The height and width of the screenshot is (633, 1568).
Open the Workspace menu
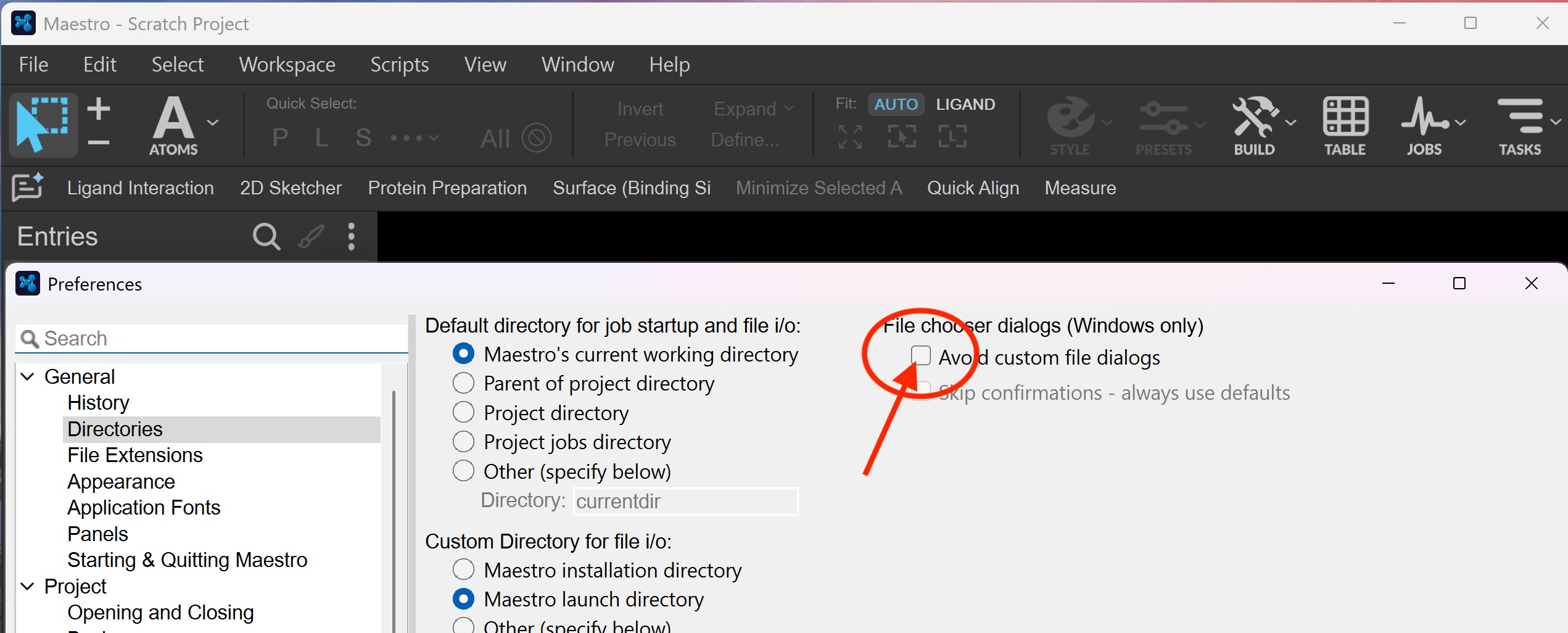tap(287, 64)
